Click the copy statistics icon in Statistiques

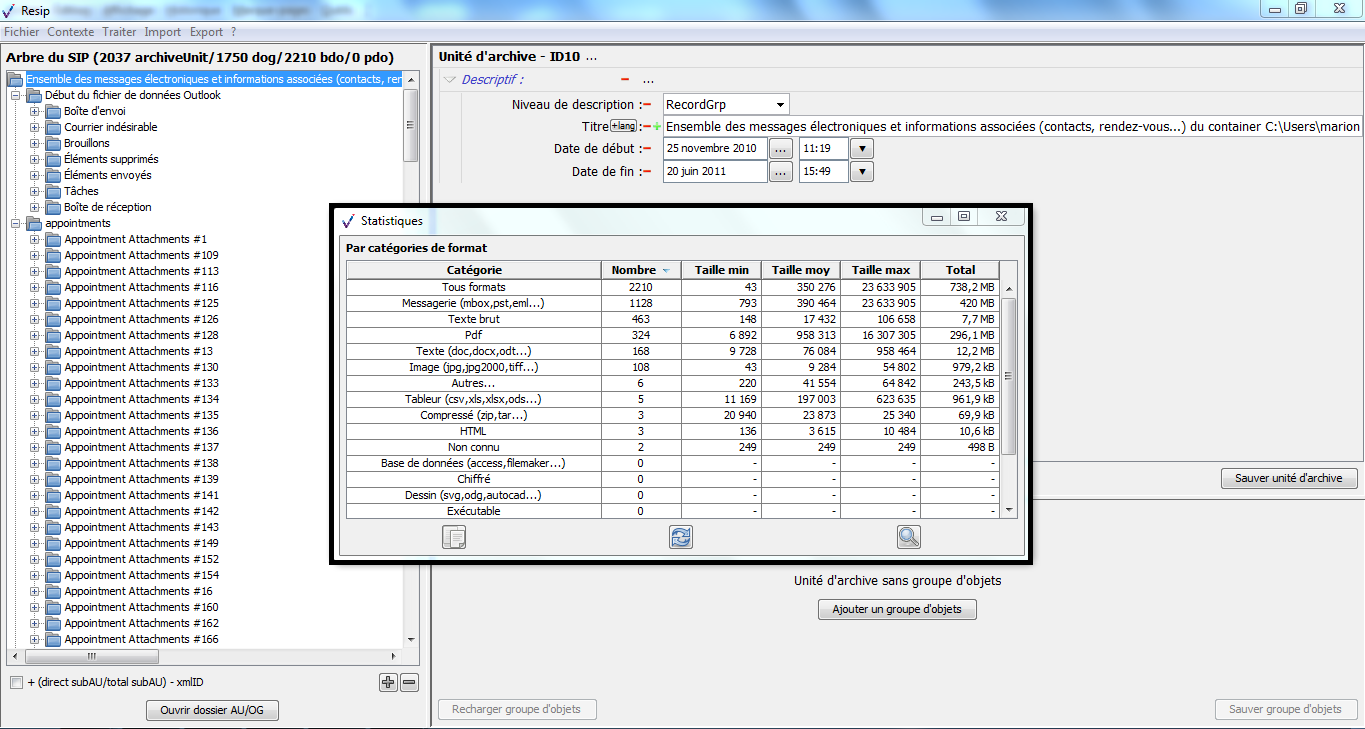pos(454,537)
